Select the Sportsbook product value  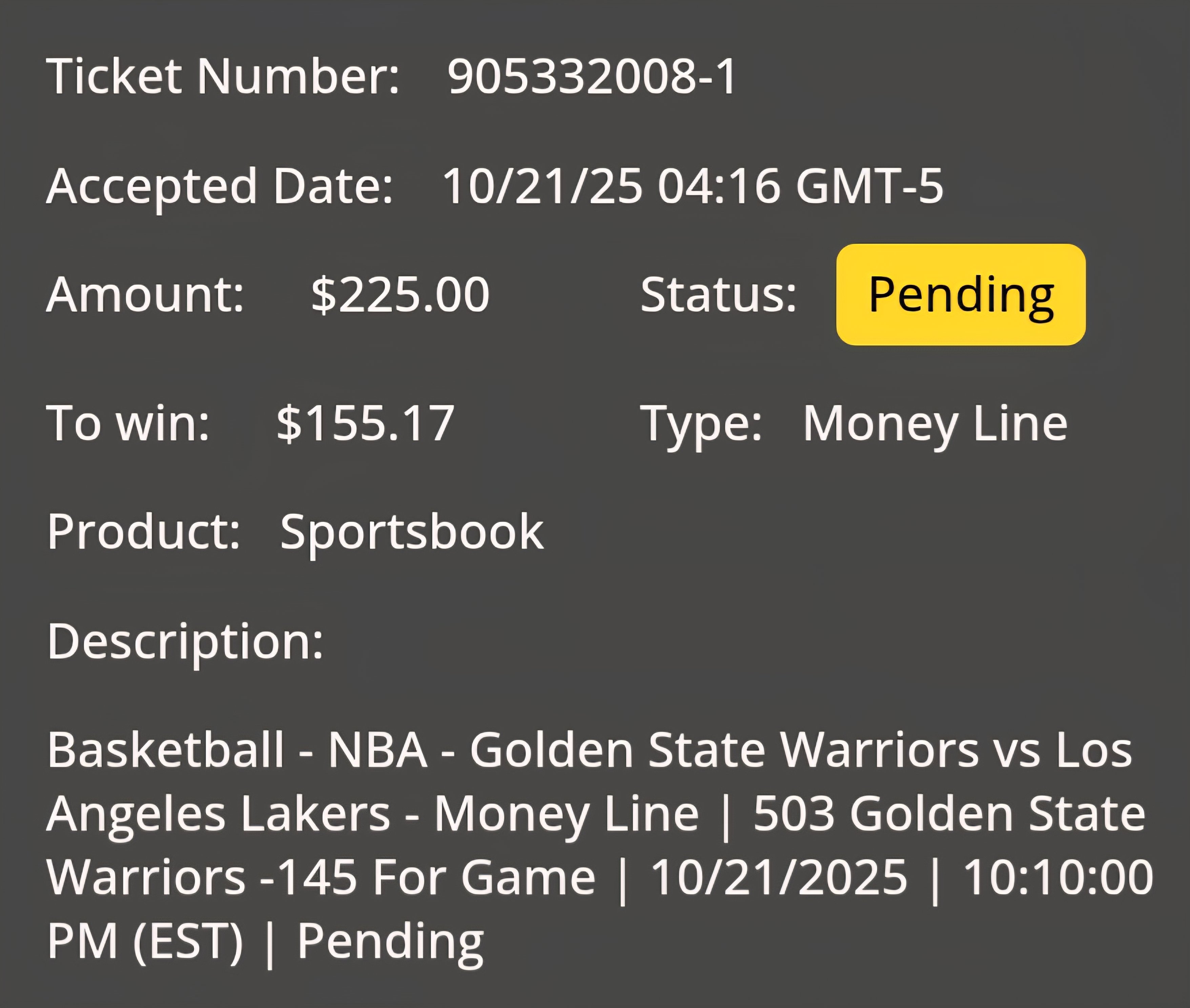click(x=412, y=532)
